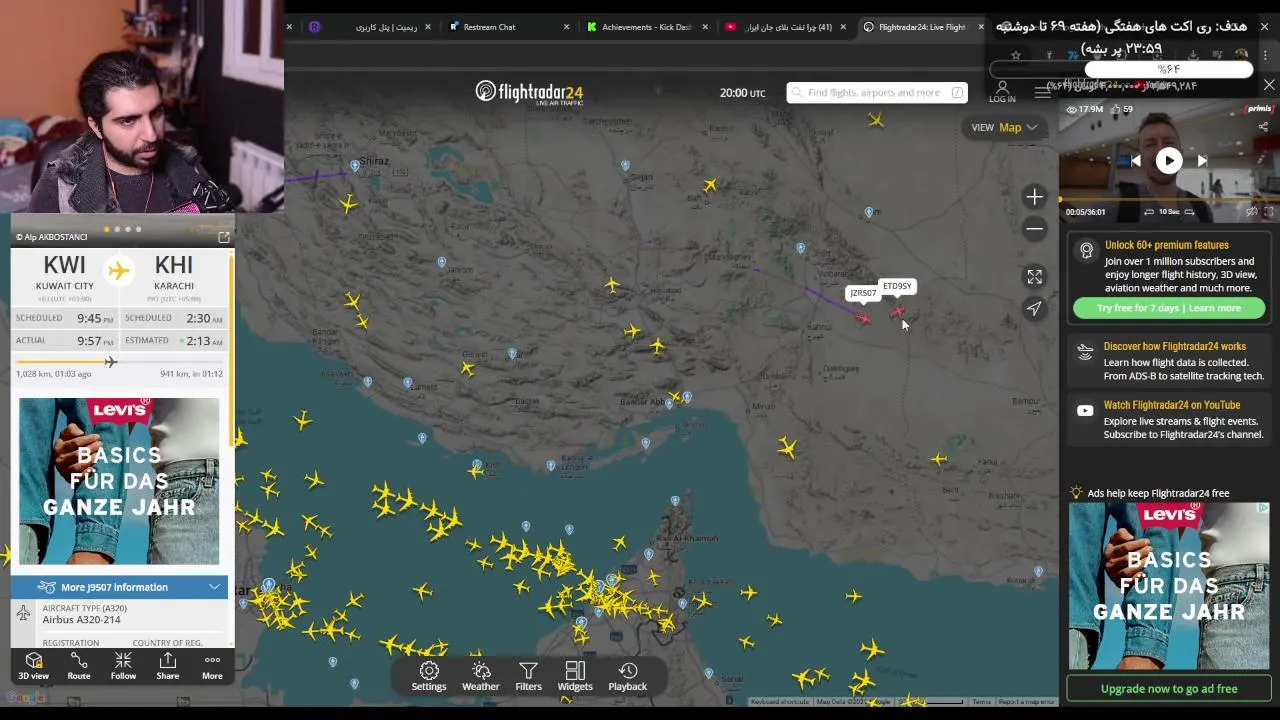Open the Log In user icon

1002,92
